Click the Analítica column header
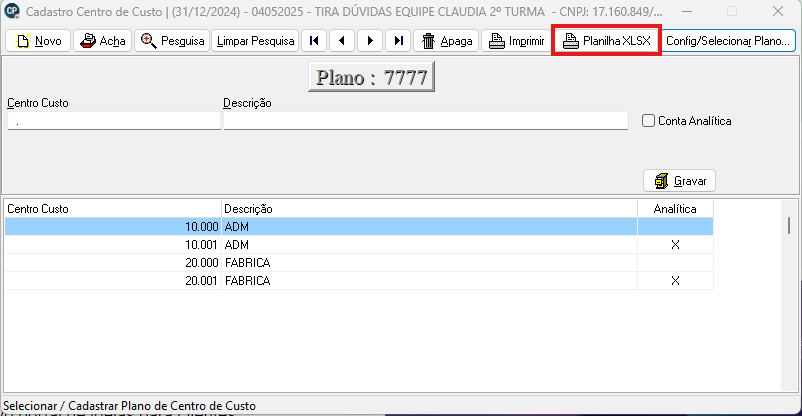The width and height of the screenshot is (802, 416). (675, 209)
